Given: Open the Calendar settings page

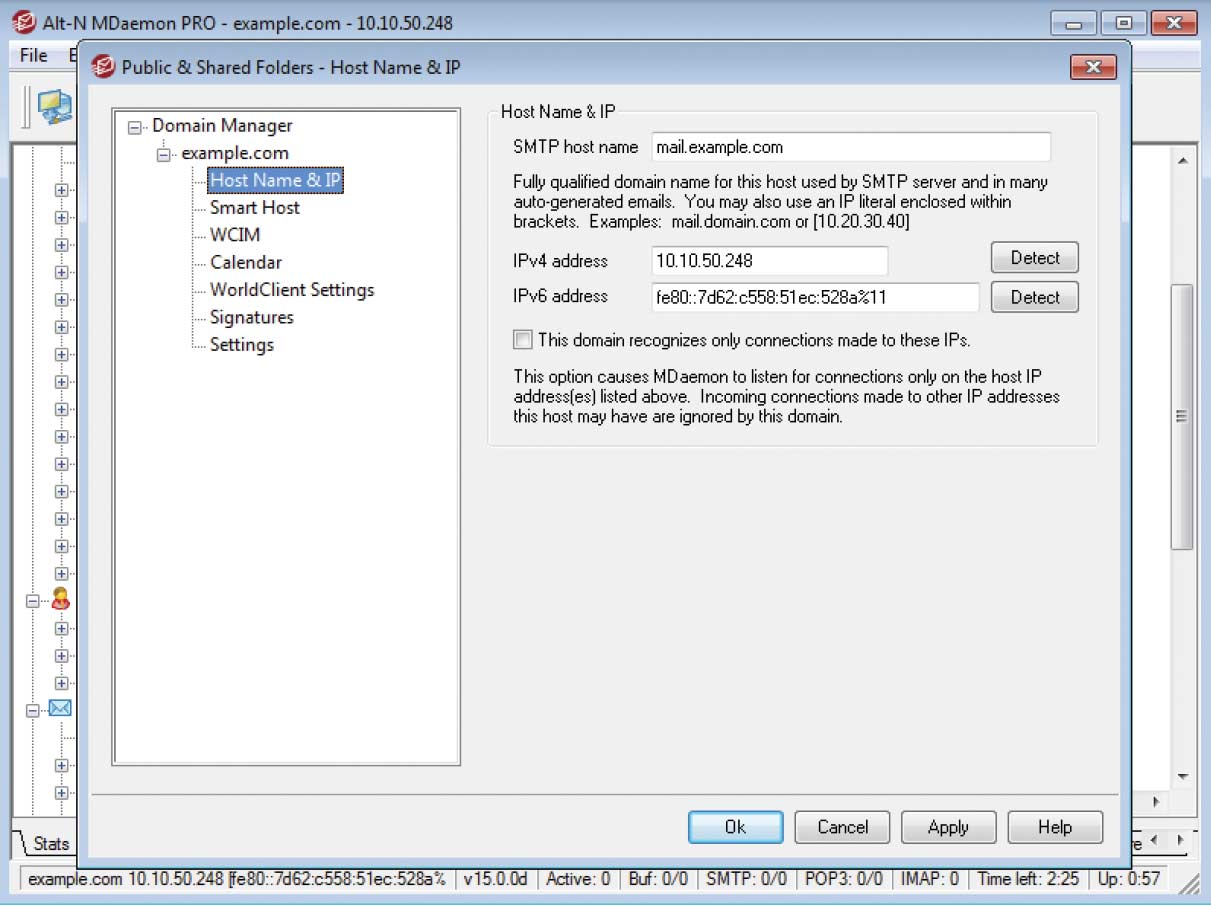Looking at the screenshot, I should click(x=246, y=262).
